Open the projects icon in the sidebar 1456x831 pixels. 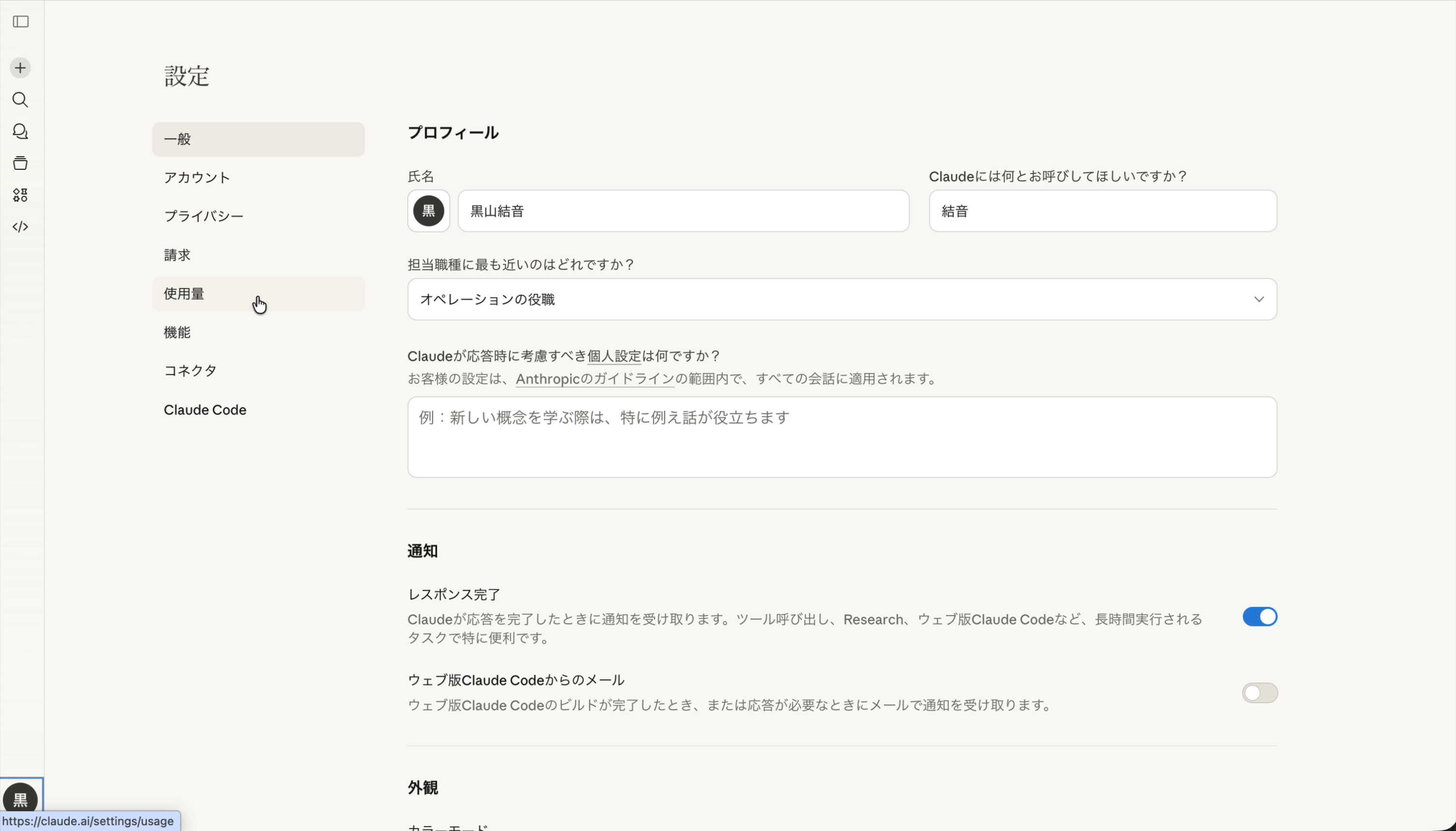point(20,163)
